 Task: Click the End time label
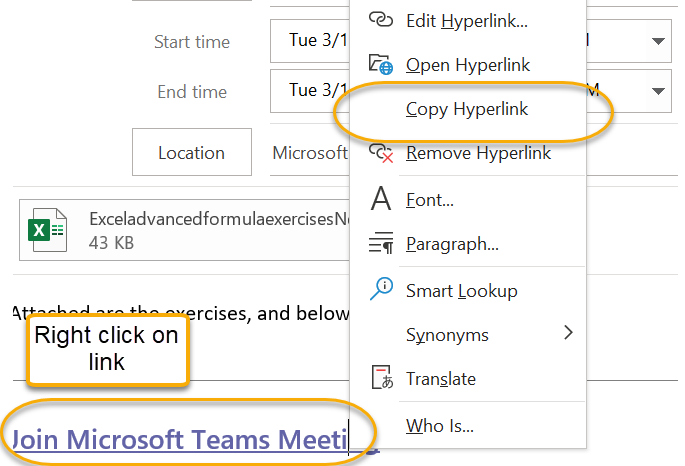tap(192, 92)
